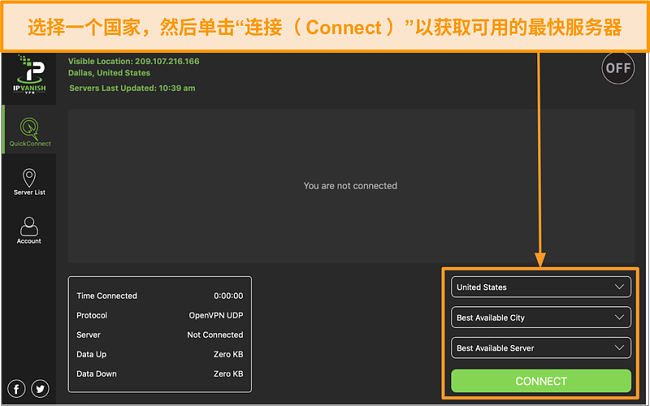Click the Not Connected server value
650x406 pixels.
(x=215, y=335)
